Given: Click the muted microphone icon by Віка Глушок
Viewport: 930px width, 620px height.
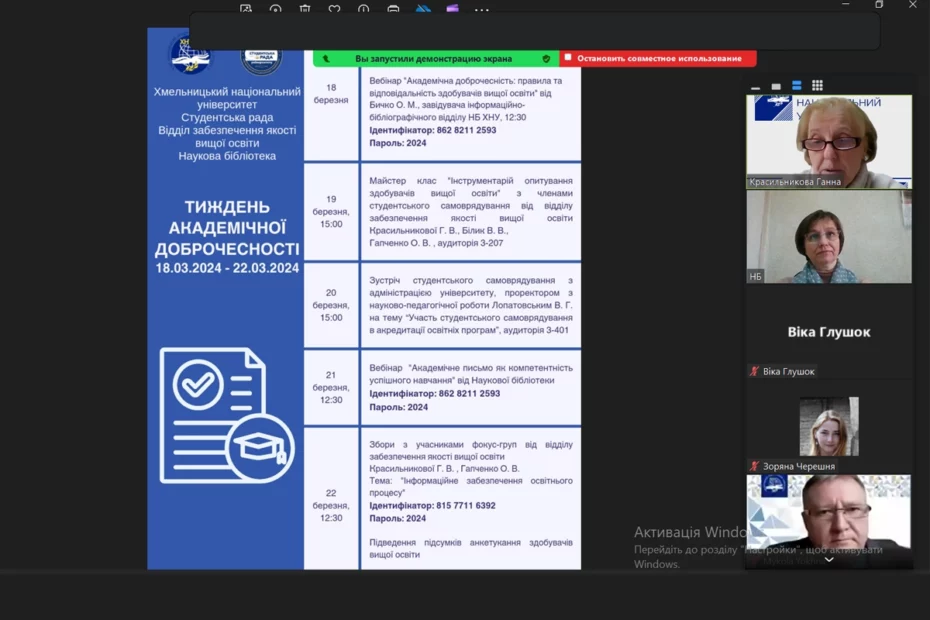Looking at the screenshot, I should [x=755, y=371].
